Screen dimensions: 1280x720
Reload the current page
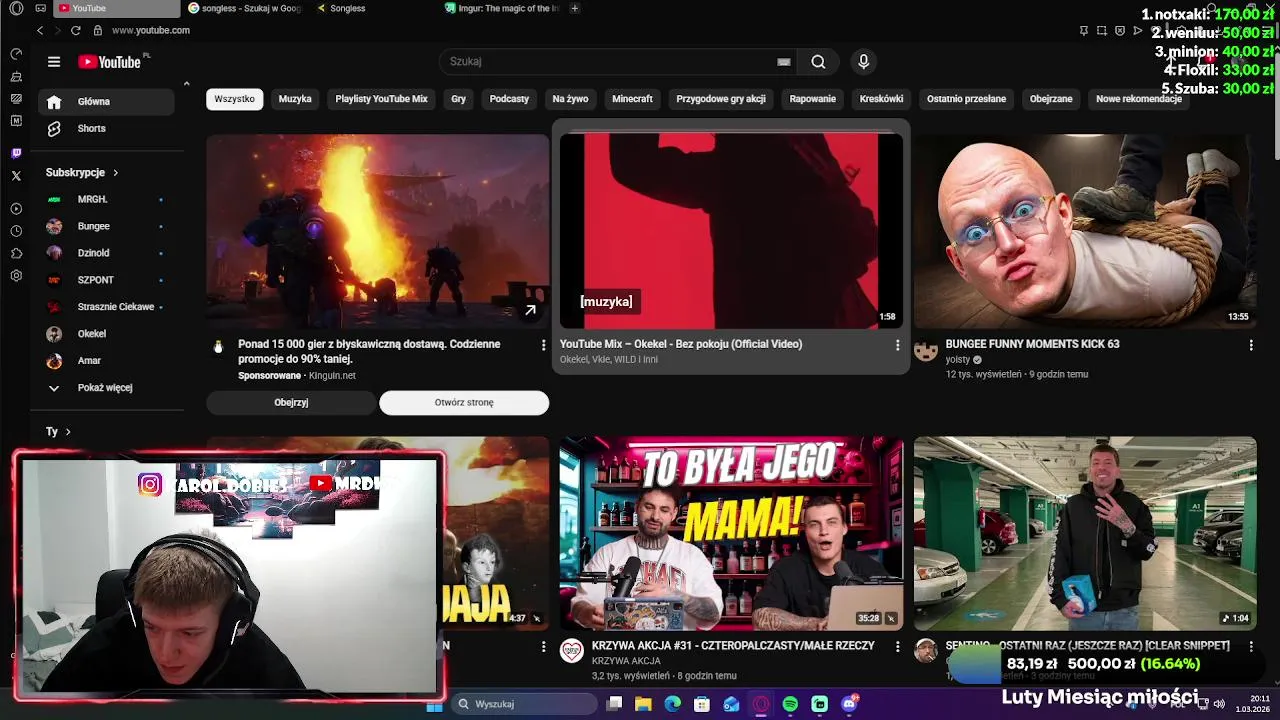click(75, 30)
